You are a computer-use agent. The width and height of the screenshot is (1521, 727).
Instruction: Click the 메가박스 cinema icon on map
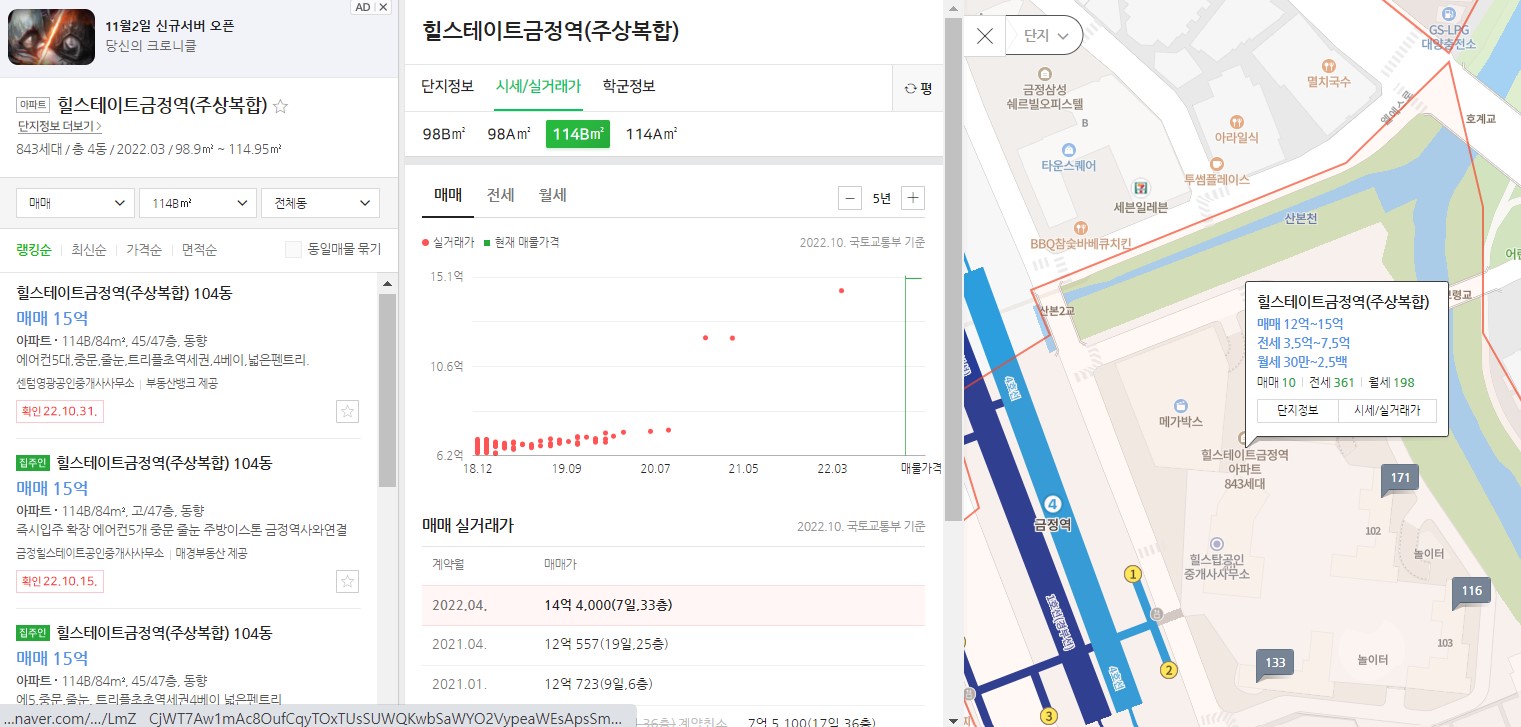click(x=1181, y=405)
